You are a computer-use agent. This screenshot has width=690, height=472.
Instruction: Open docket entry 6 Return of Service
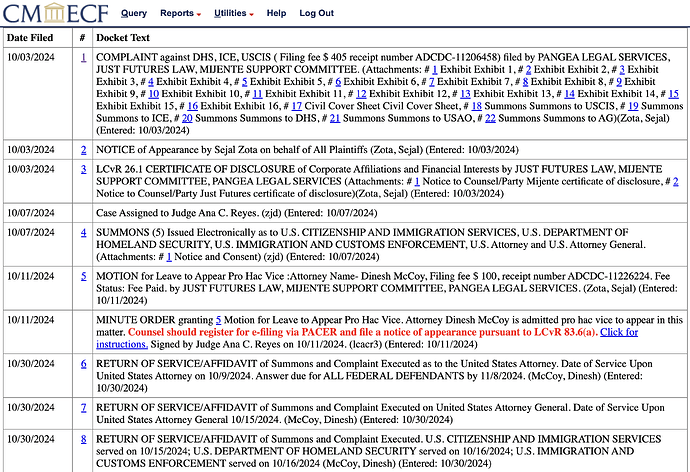click(x=84, y=363)
